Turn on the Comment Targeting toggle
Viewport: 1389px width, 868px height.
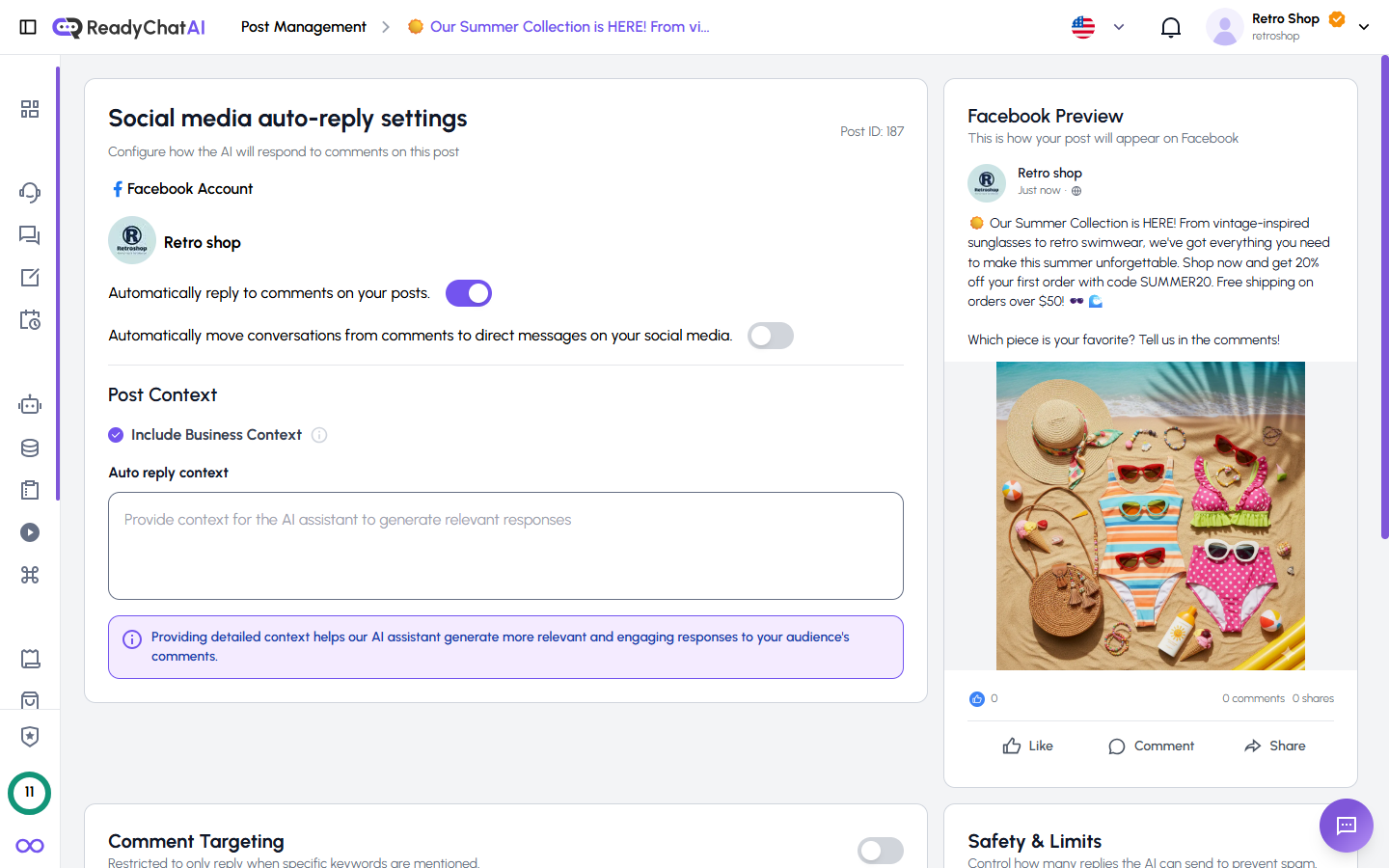pos(880,851)
